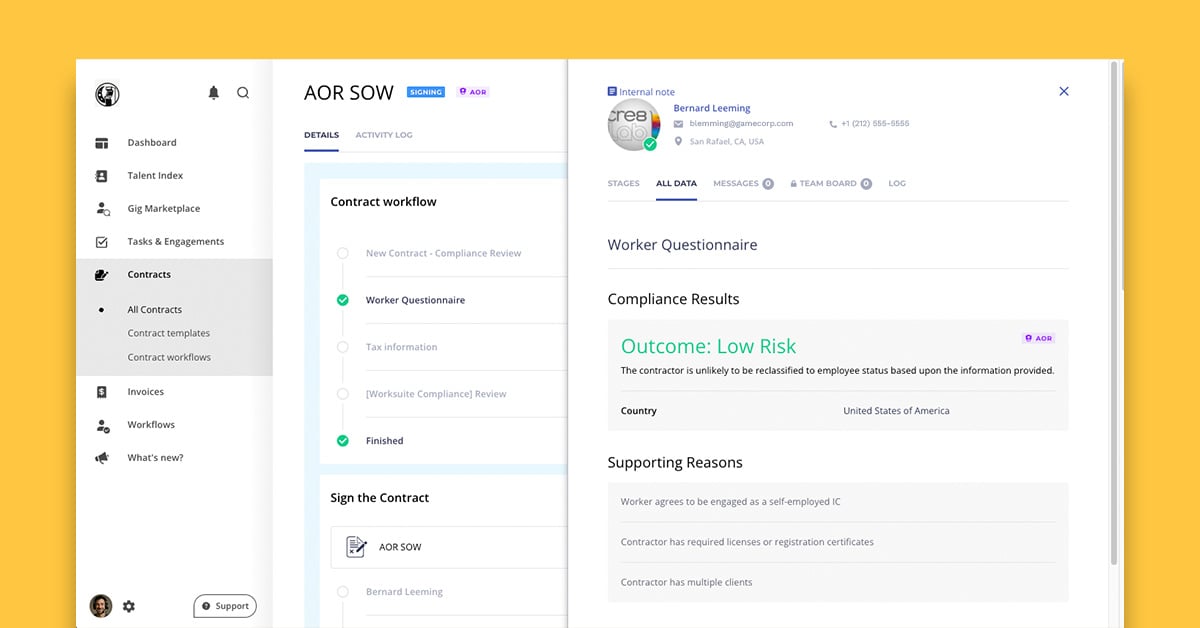Select the Worker Questionnaire step checkmark
The image size is (1200, 628).
click(343, 300)
